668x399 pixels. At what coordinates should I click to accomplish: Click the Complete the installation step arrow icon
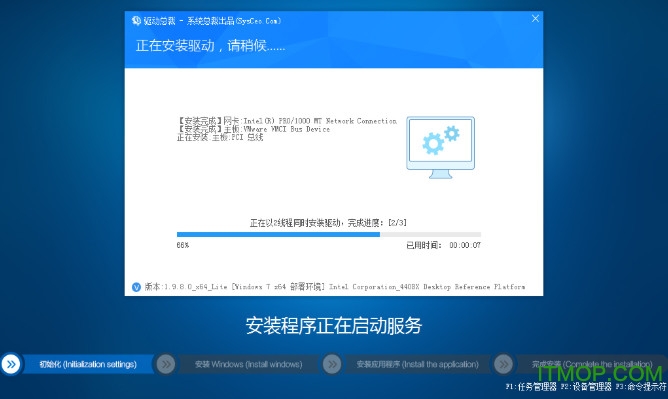(503, 365)
